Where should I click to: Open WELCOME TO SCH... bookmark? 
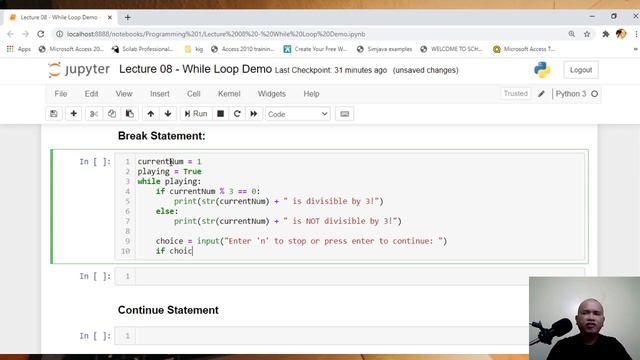coord(451,49)
